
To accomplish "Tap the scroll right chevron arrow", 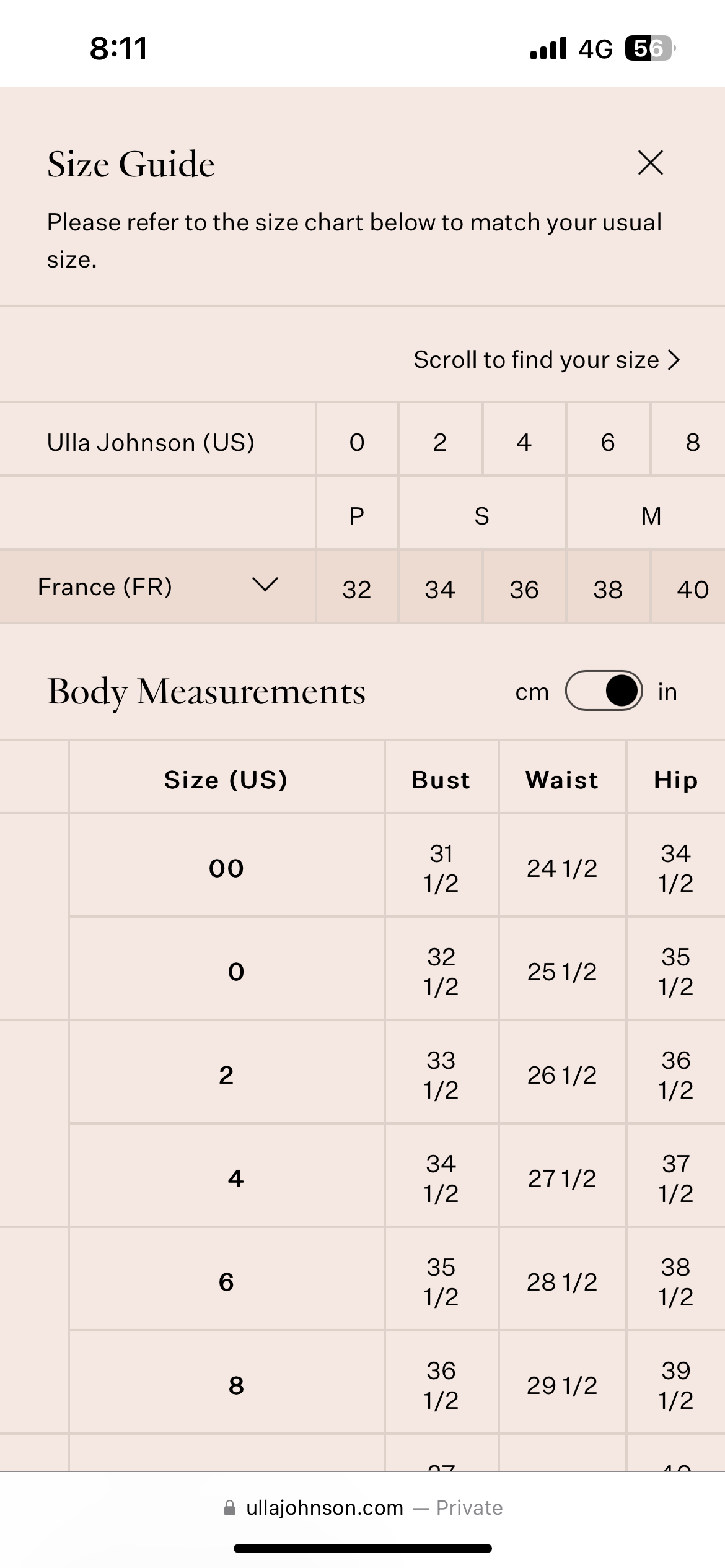I will point(674,360).
